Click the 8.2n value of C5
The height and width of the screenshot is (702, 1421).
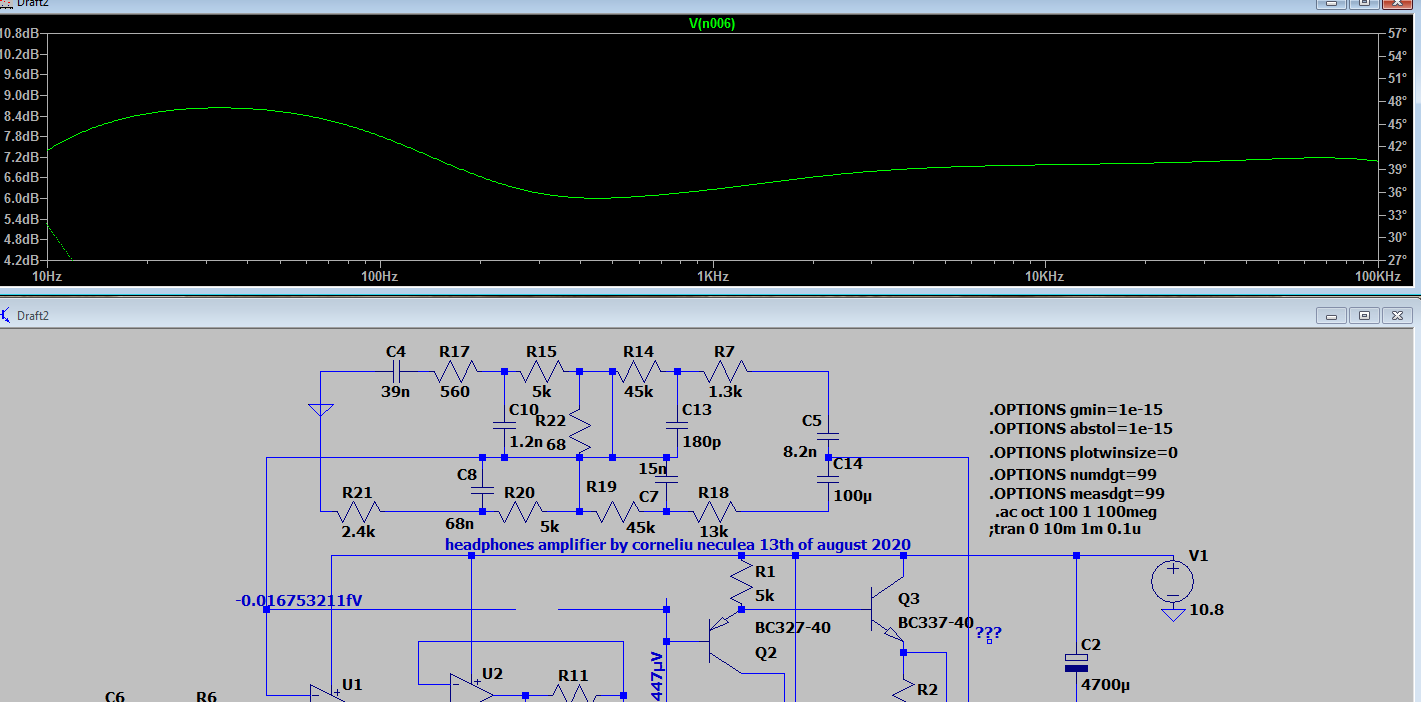[800, 452]
